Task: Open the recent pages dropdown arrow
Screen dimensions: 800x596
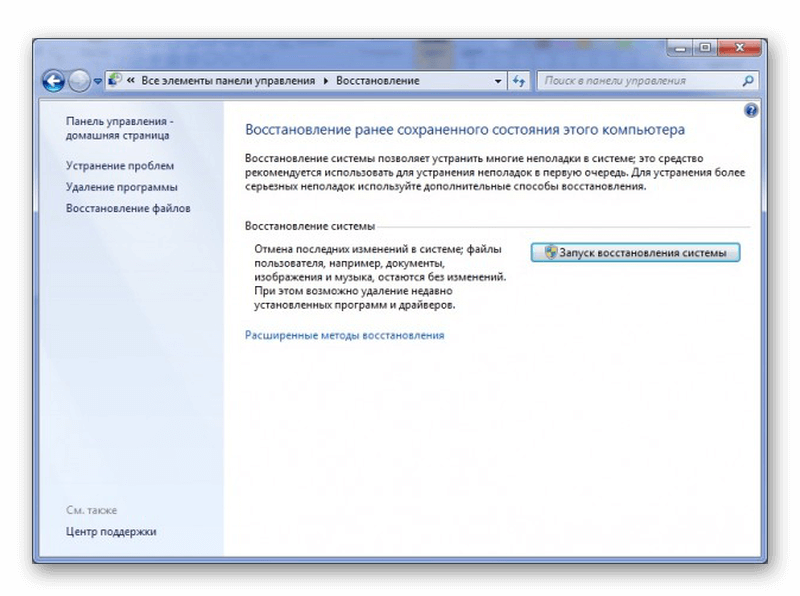Action: click(97, 81)
